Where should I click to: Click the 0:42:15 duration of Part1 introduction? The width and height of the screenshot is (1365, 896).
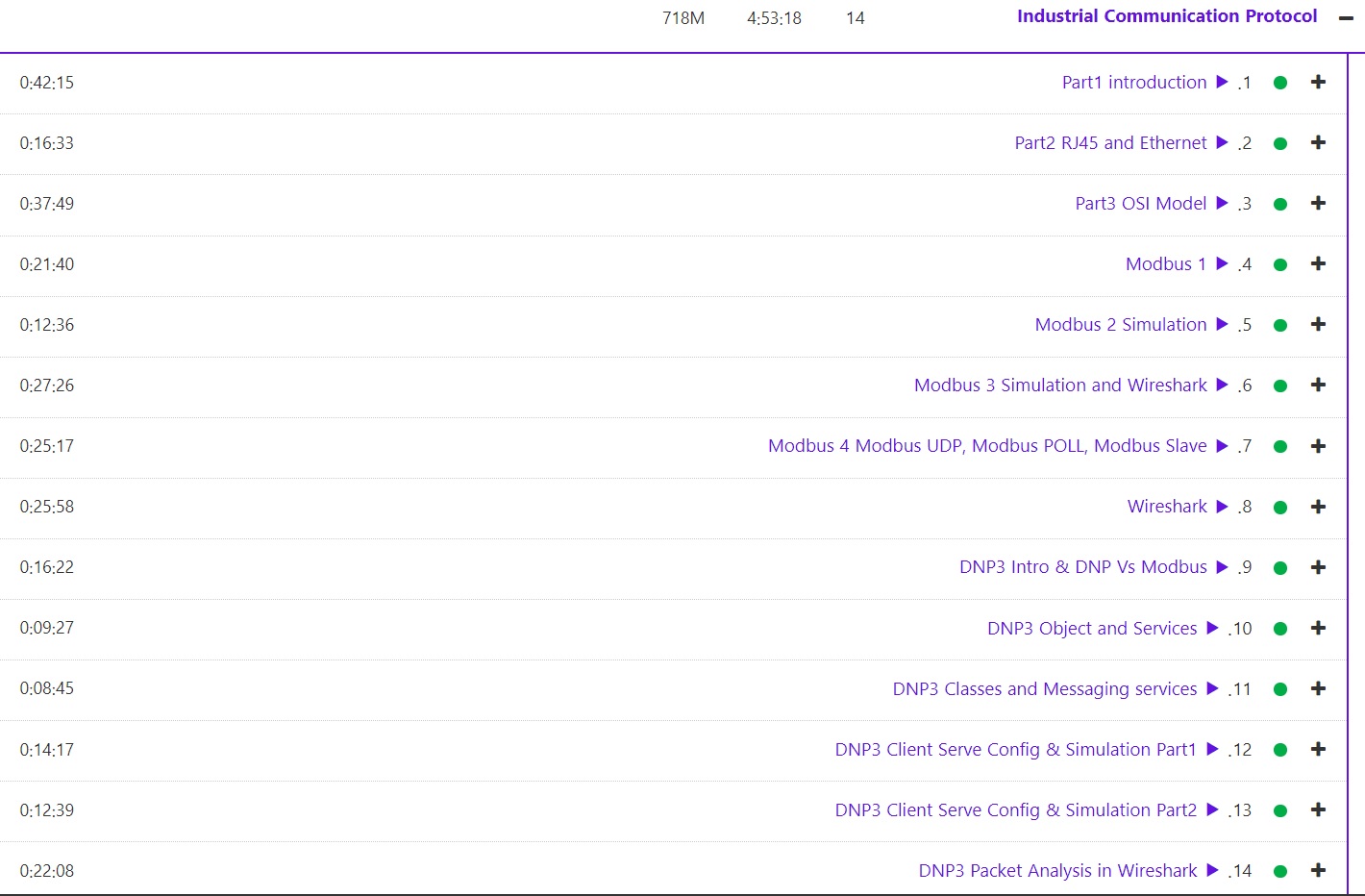pyautogui.click(x=47, y=83)
